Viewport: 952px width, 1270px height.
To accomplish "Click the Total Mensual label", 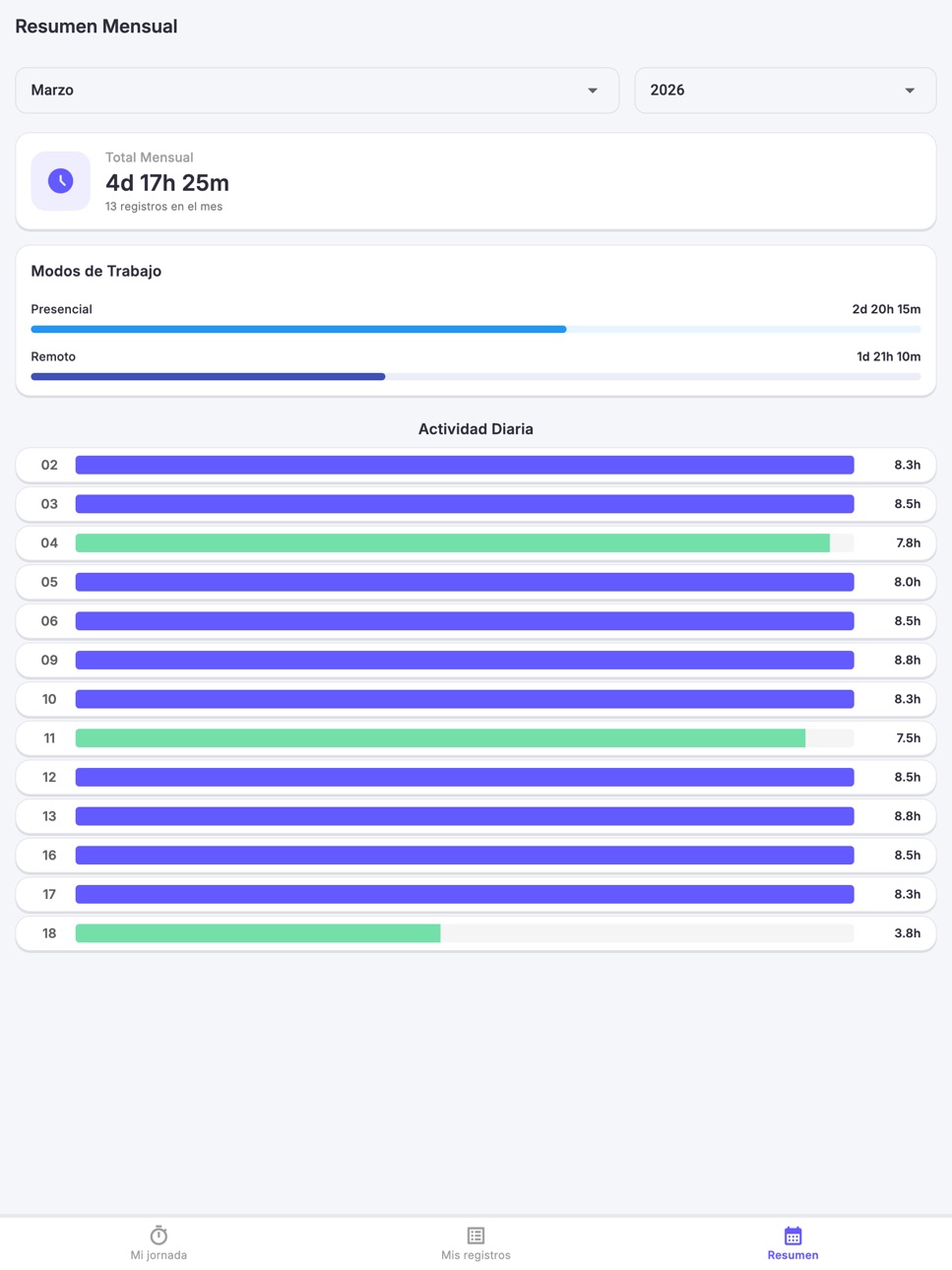I will [149, 158].
